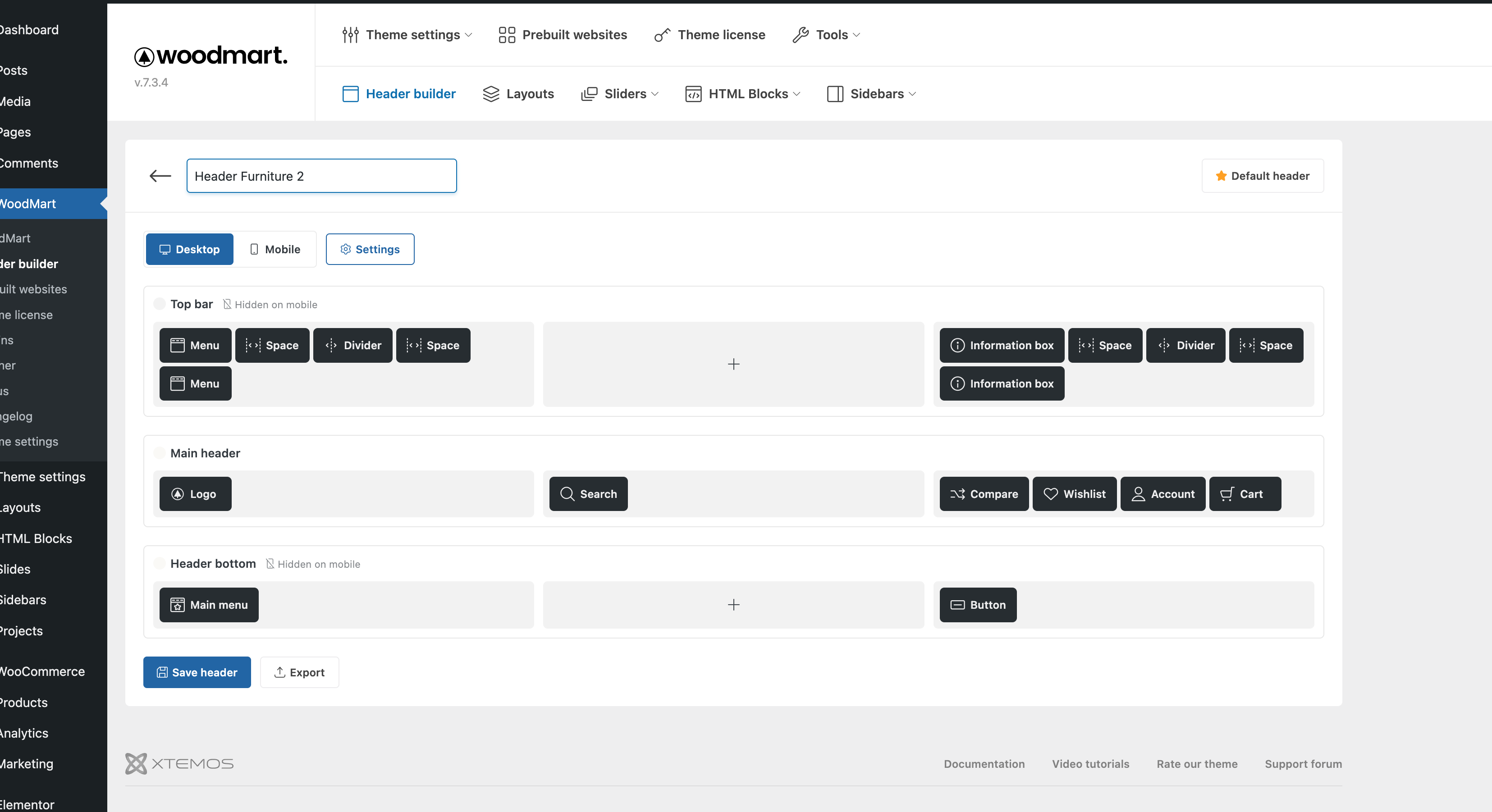This screenshot has width=1492, height=812.
Task: Click the back arrow beside header name
Action: tap(160, 176)
